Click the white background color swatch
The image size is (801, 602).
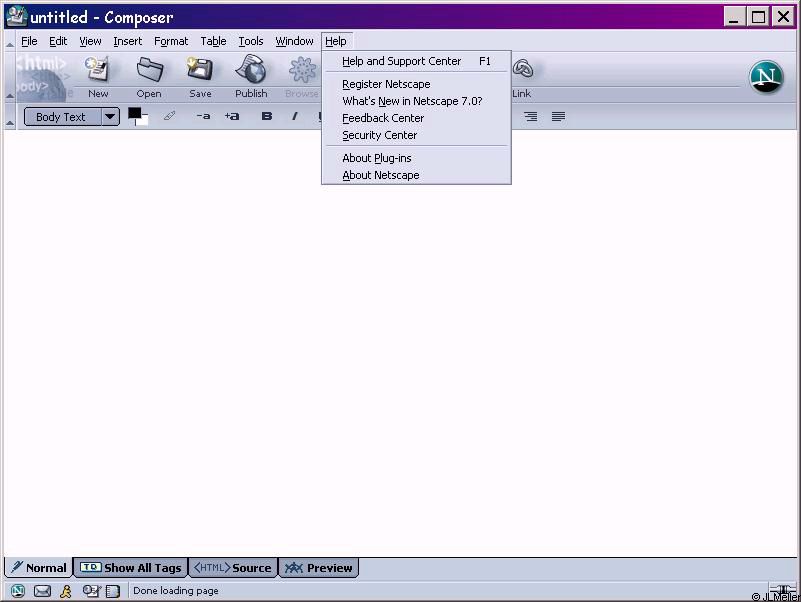pyautogui.click(x=143, y=121)
